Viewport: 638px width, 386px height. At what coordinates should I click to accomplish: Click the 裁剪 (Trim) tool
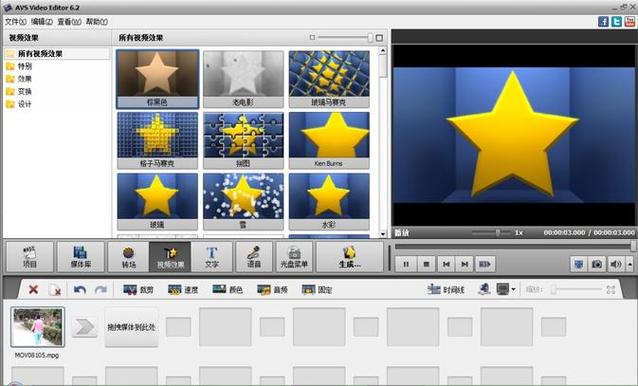click(138, 290)
